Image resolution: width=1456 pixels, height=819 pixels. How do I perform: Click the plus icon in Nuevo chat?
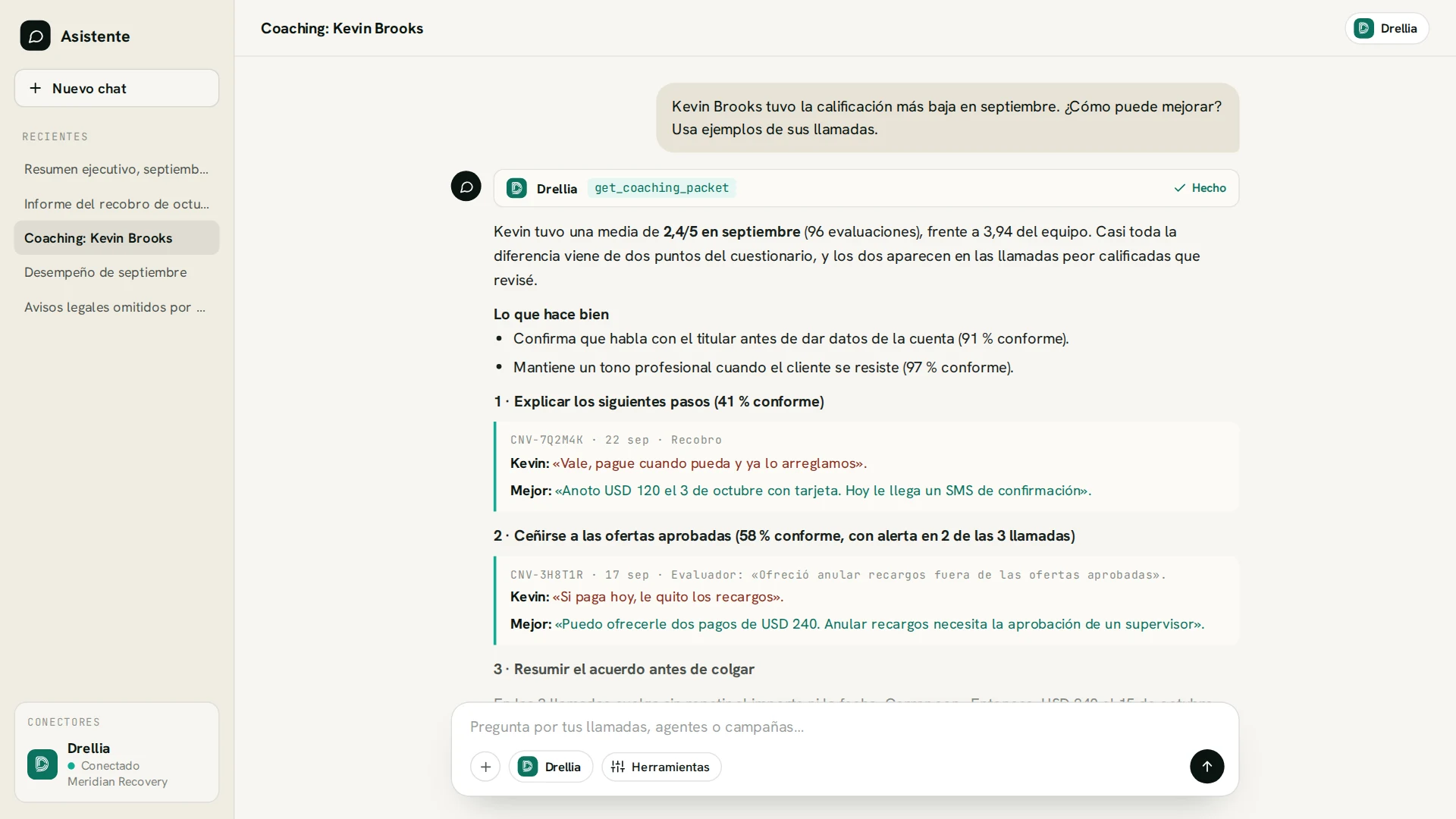(35, 88)
